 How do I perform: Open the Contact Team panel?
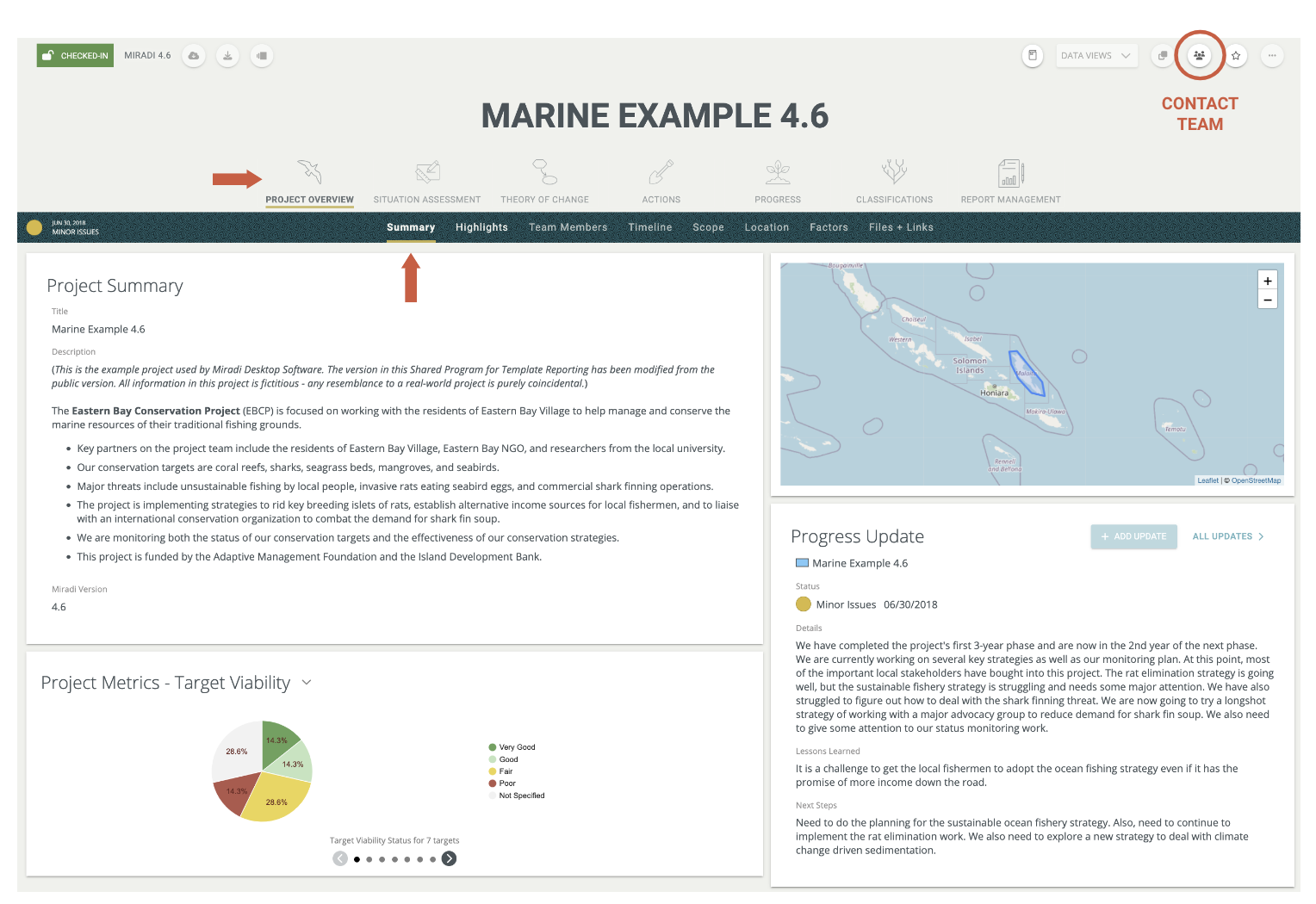(x=1199, y=55)
